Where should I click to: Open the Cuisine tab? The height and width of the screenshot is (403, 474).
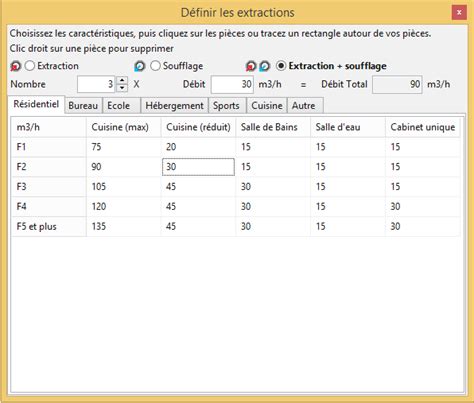tap(267, 105)
